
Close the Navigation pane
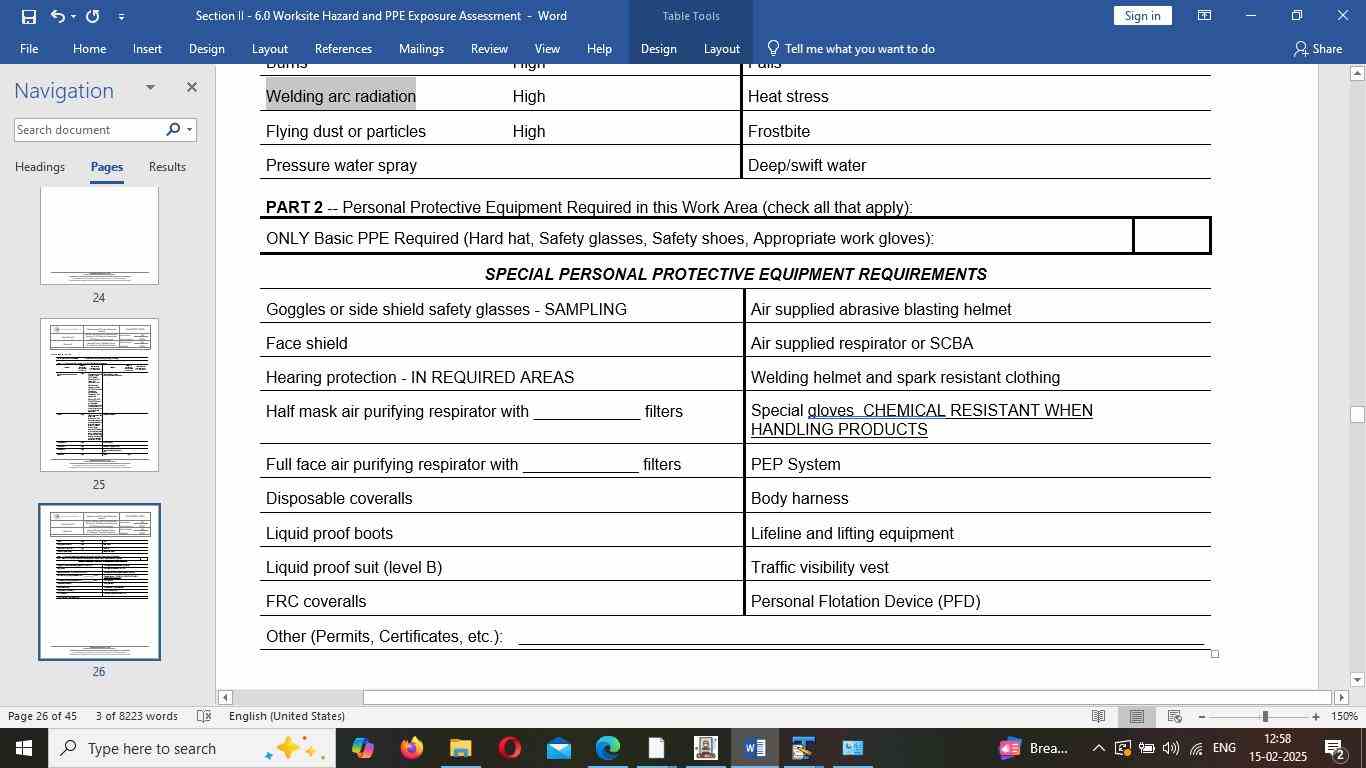pos(191,88)
